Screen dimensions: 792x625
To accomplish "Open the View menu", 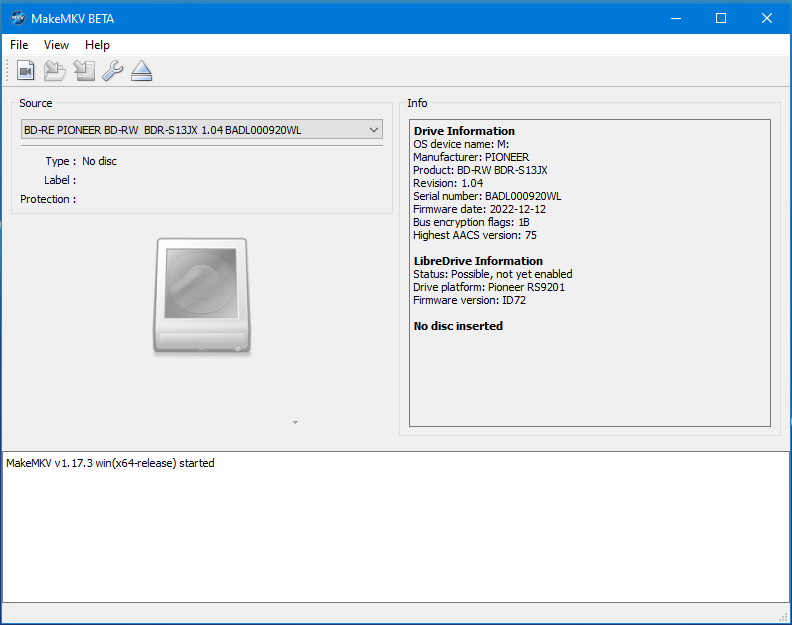I will click(56, 45).
